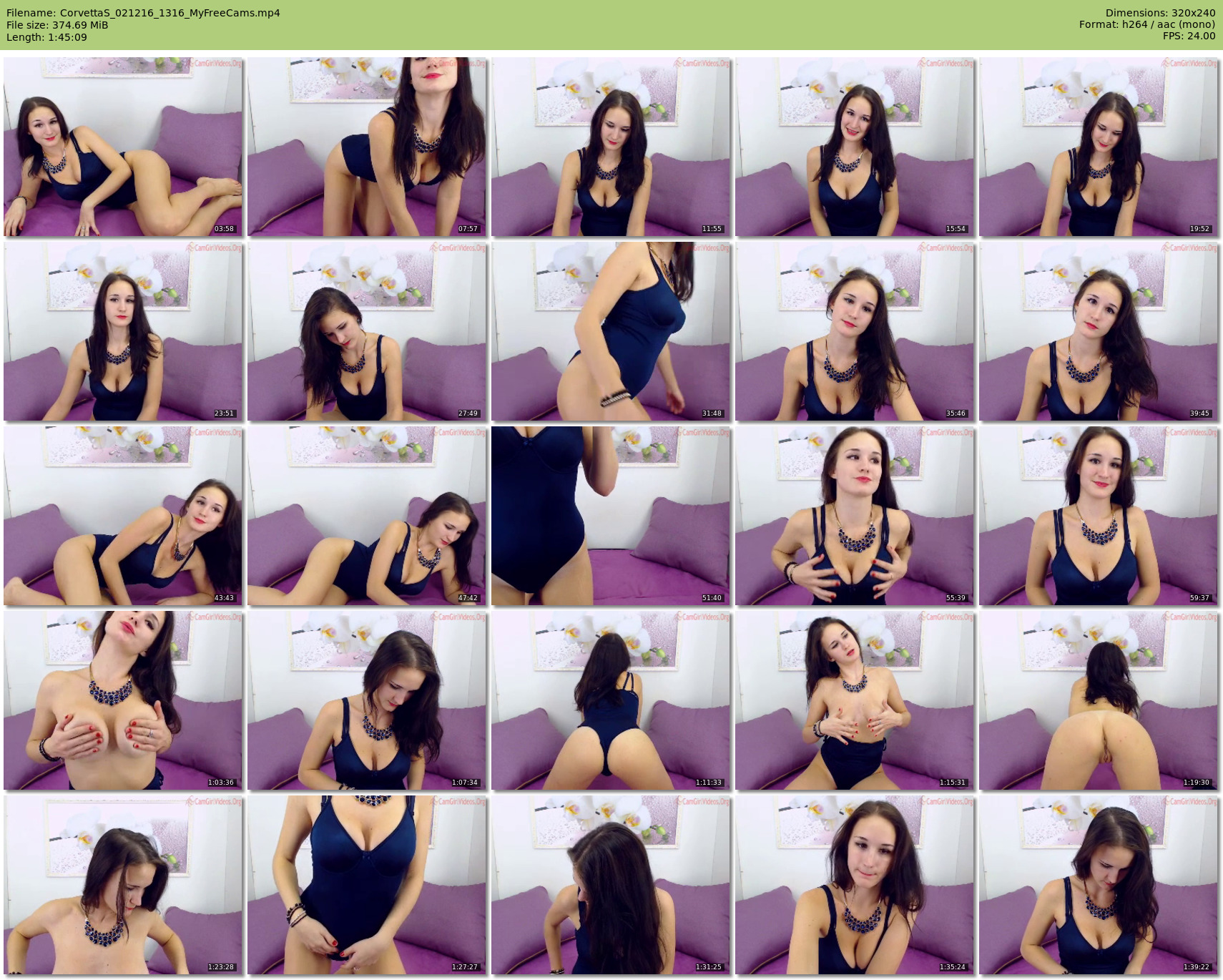Click the "Format: h264 / aac (mono)" line
This screenshot has height=980, width=1223.
coord(1147,24)
